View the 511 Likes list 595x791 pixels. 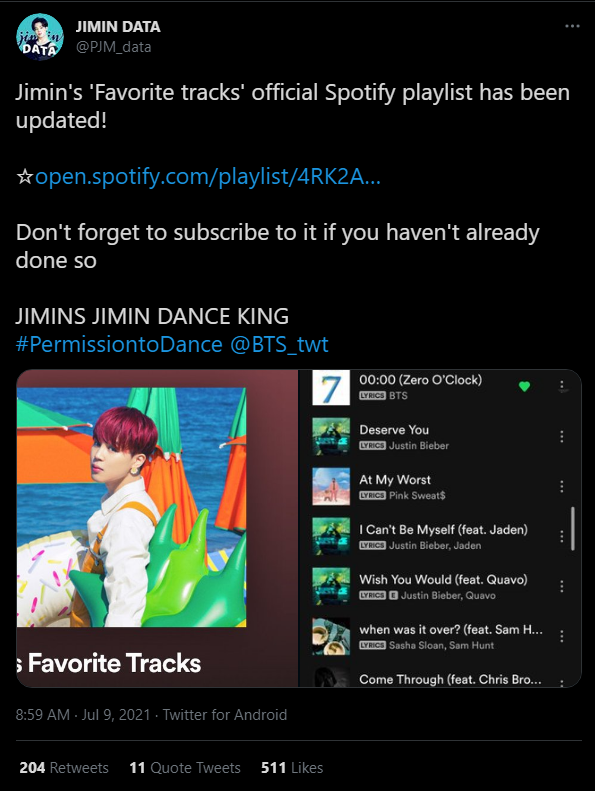(x=292, y=768)
